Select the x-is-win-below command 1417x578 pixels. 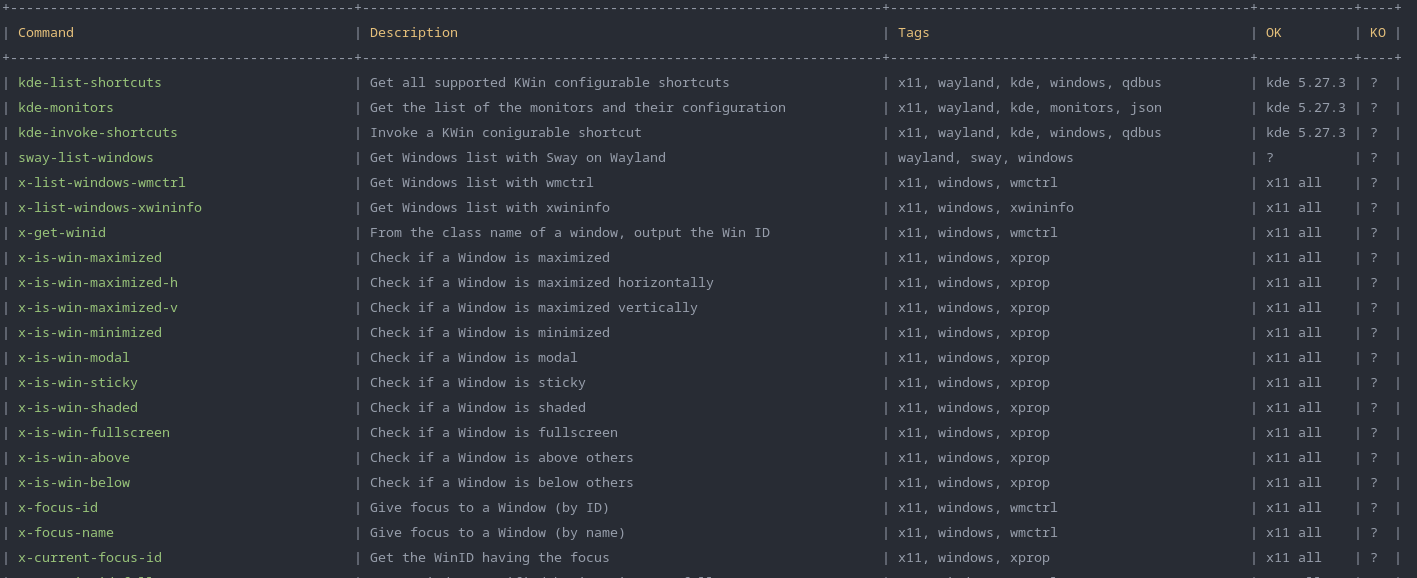click(x=74, y=483)
